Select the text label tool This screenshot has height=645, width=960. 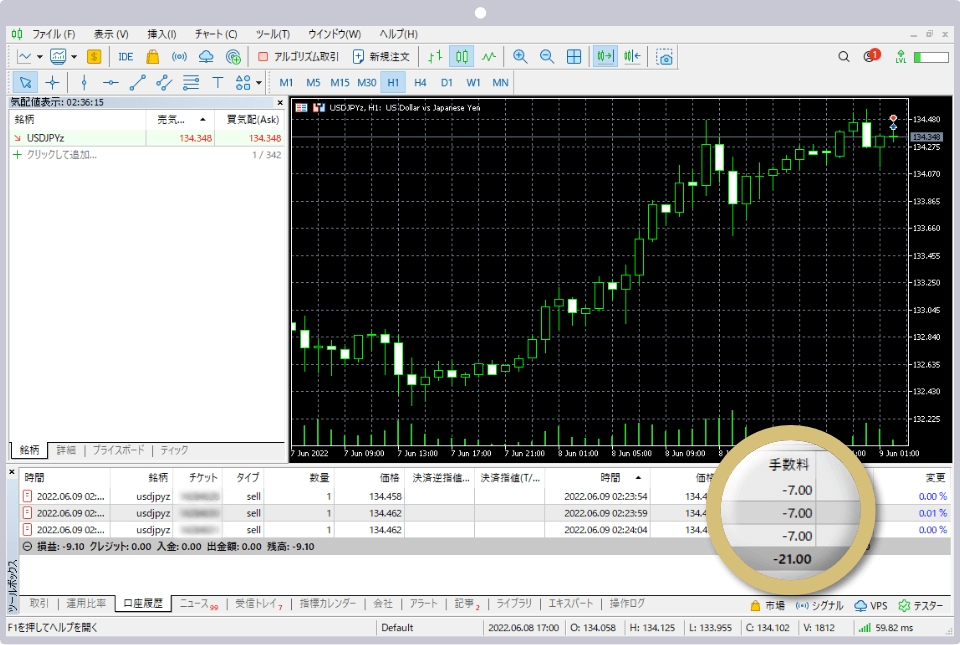[x=217, y=83]
